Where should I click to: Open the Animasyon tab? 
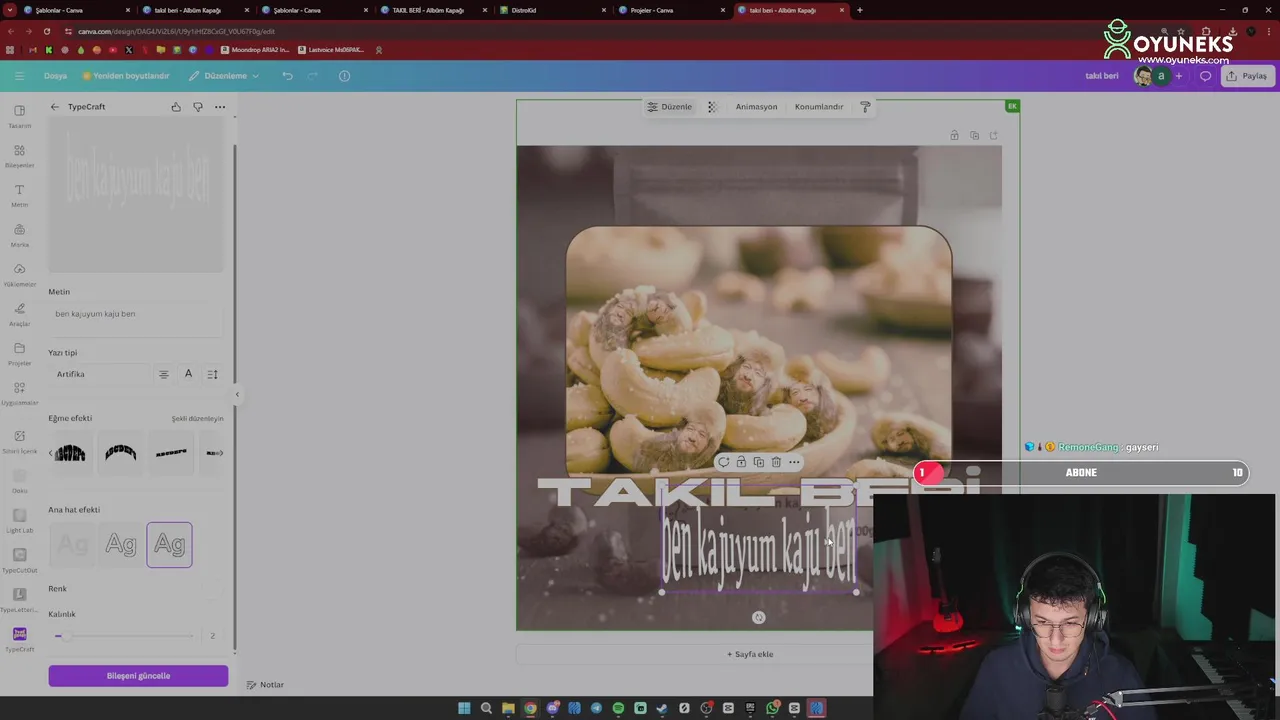click(x=756, y=107)
